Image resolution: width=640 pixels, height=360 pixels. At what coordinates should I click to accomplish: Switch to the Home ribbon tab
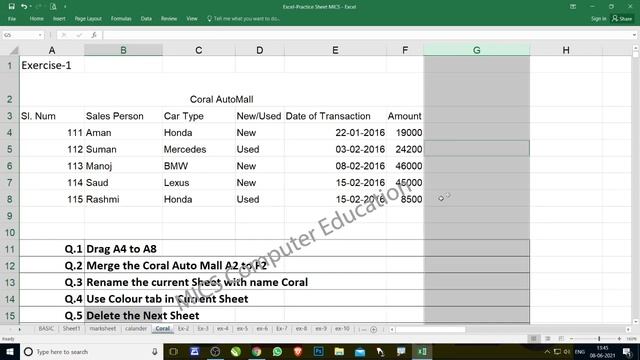click(x=36, y=19)
